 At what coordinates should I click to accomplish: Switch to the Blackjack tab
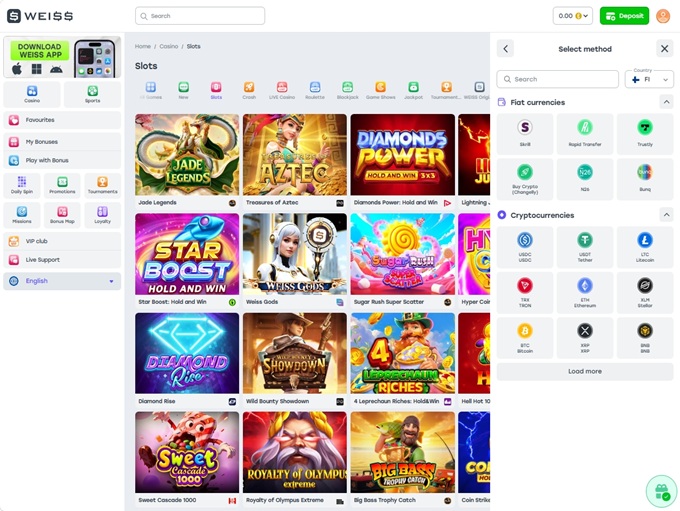tap(348, 90)
